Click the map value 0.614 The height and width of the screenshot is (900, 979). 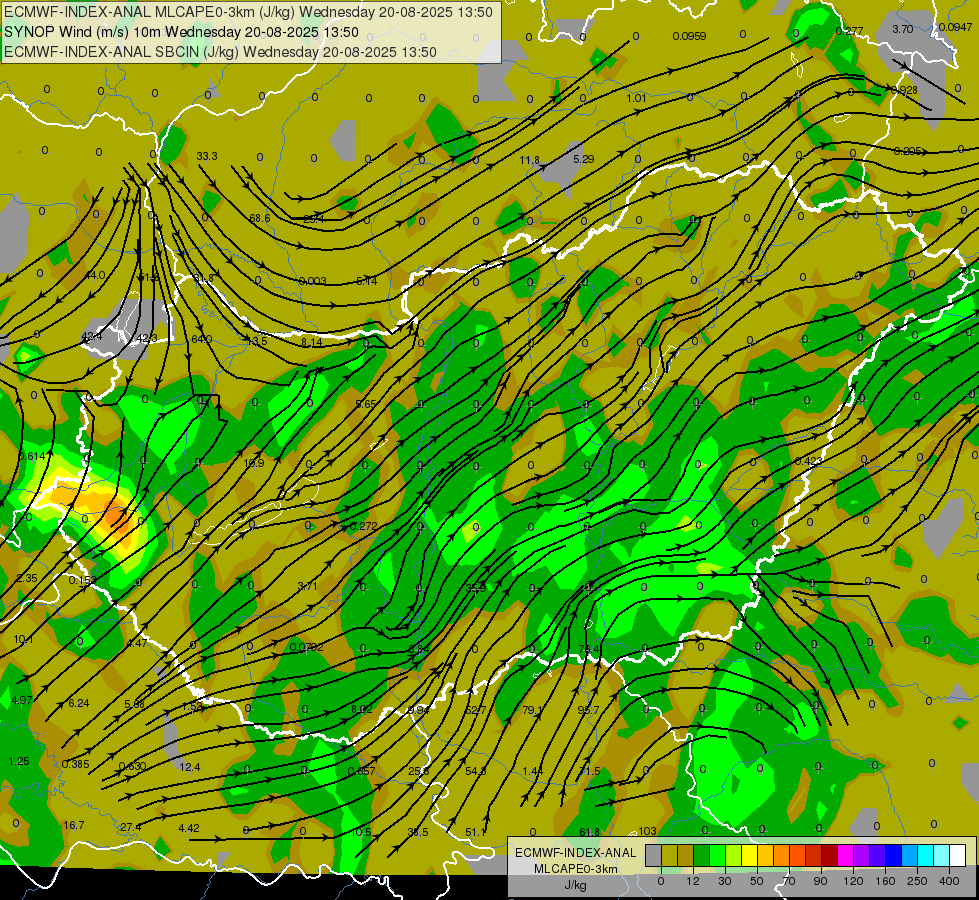pos(32,457)
